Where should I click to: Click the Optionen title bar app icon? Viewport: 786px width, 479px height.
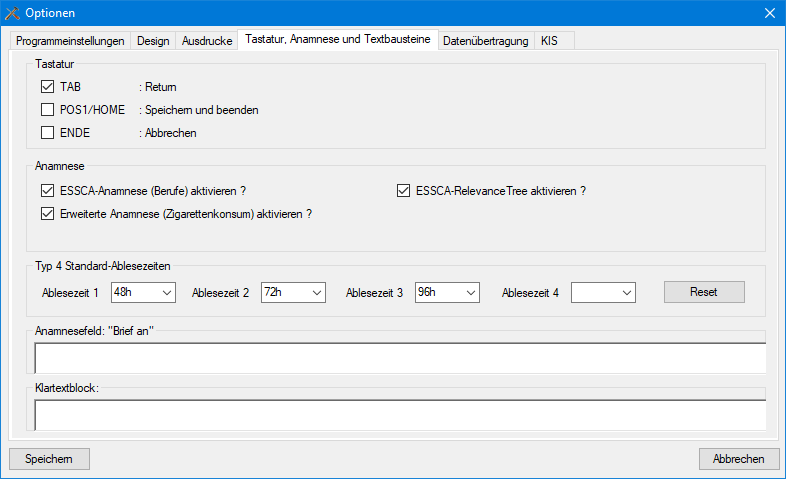[13, 13]
